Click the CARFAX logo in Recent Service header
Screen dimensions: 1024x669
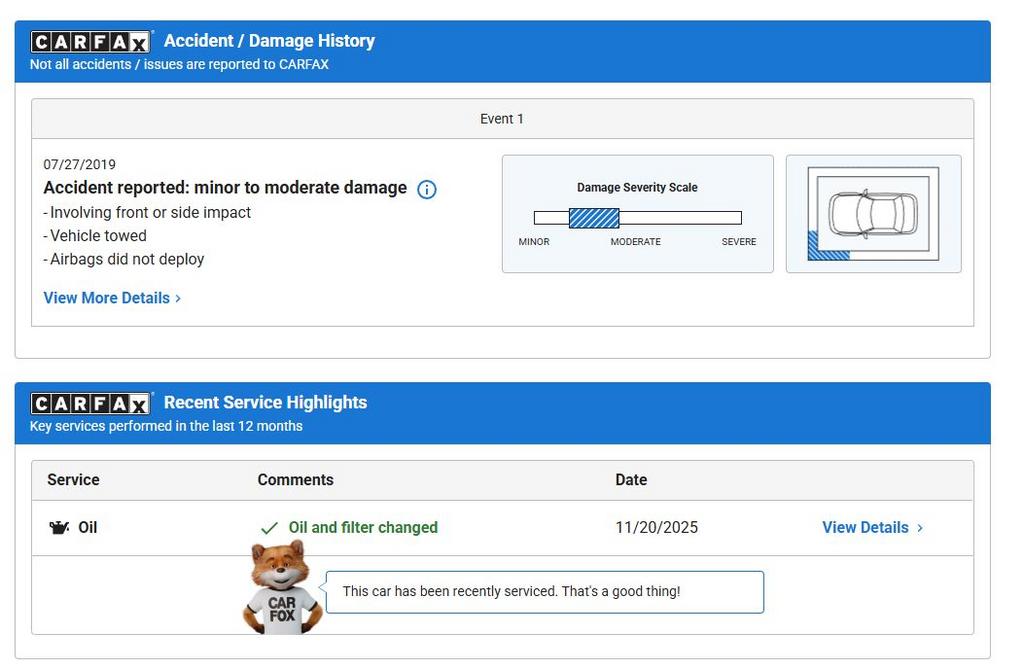90,403
